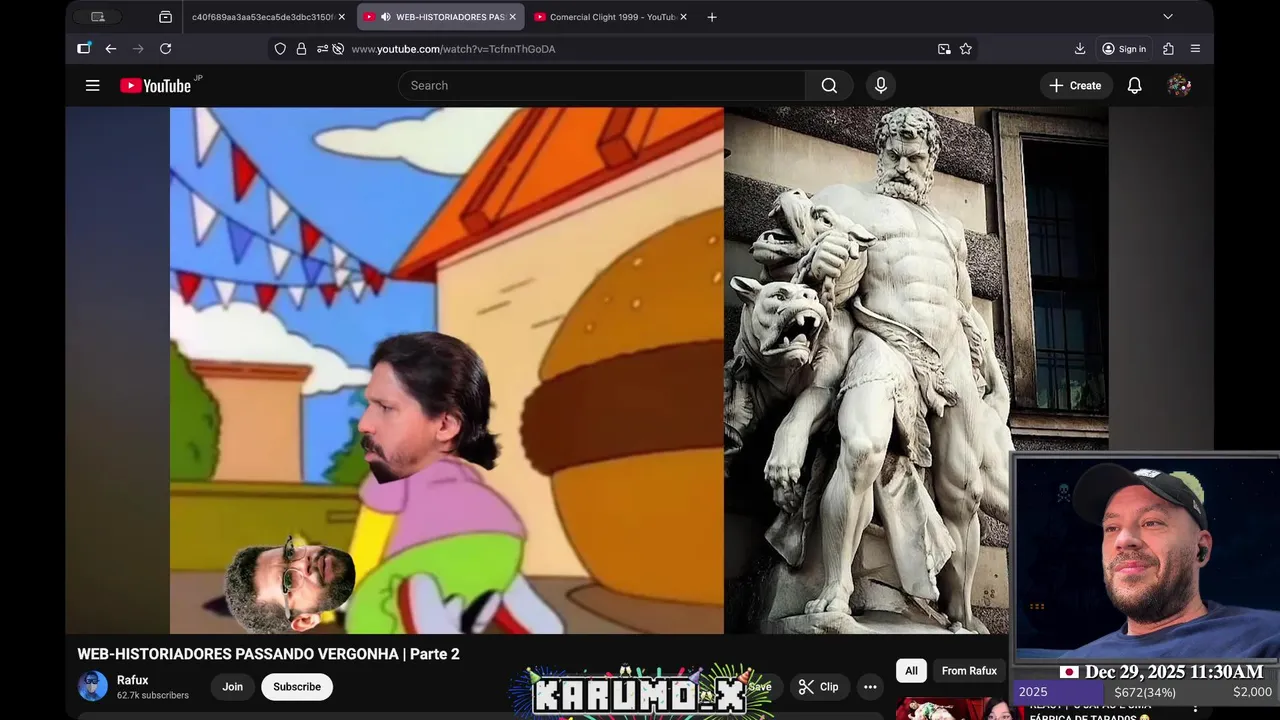Mute the WEB-HISTORIADORES tab audio icon
Viewport: 1280px width, 720px height.
coord(386,17)
